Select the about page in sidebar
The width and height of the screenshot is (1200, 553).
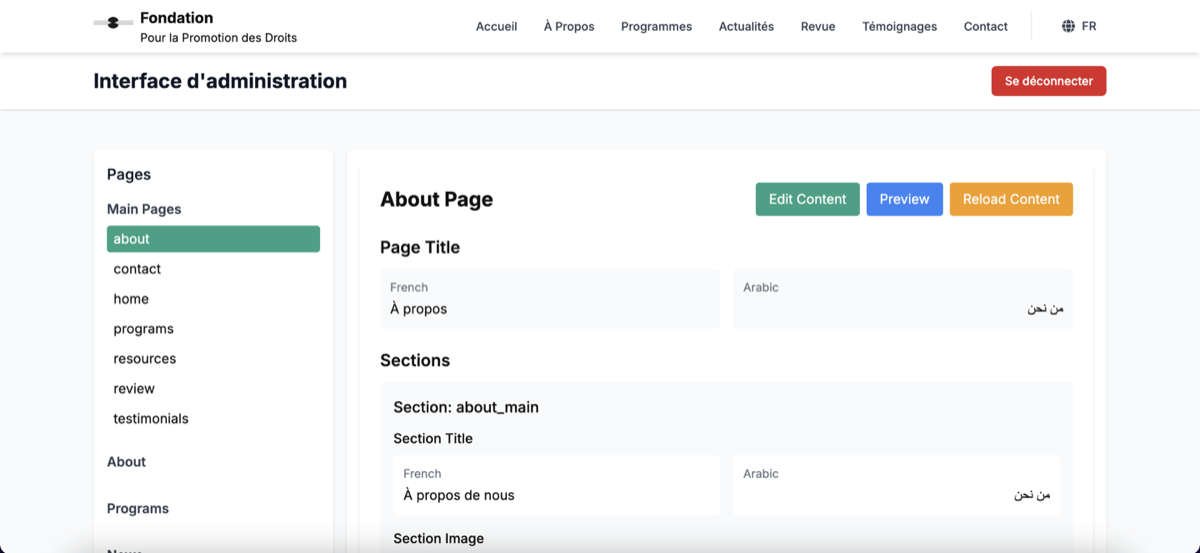point(213,239)
